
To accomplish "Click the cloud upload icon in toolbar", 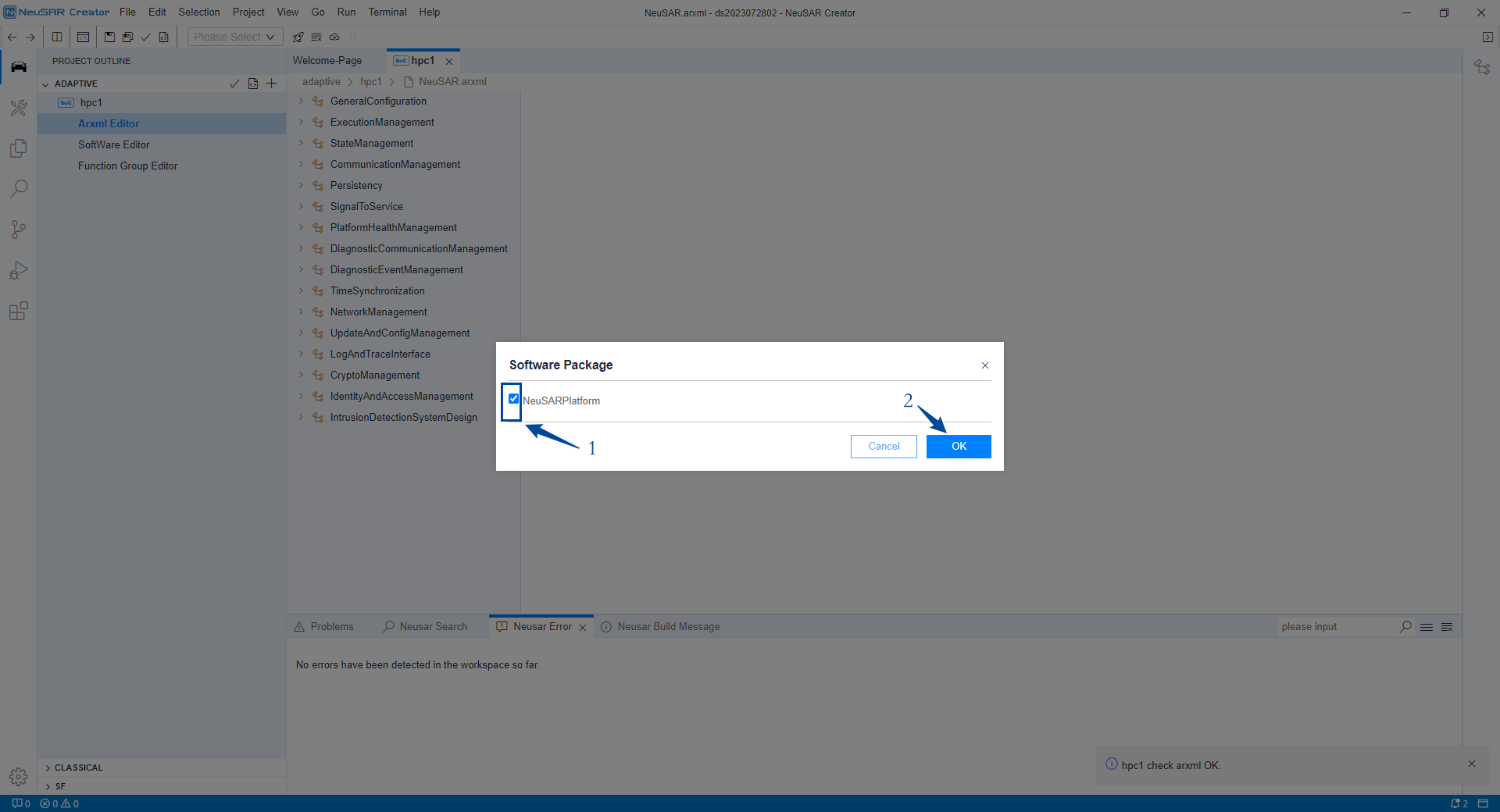I will [334, 37].
